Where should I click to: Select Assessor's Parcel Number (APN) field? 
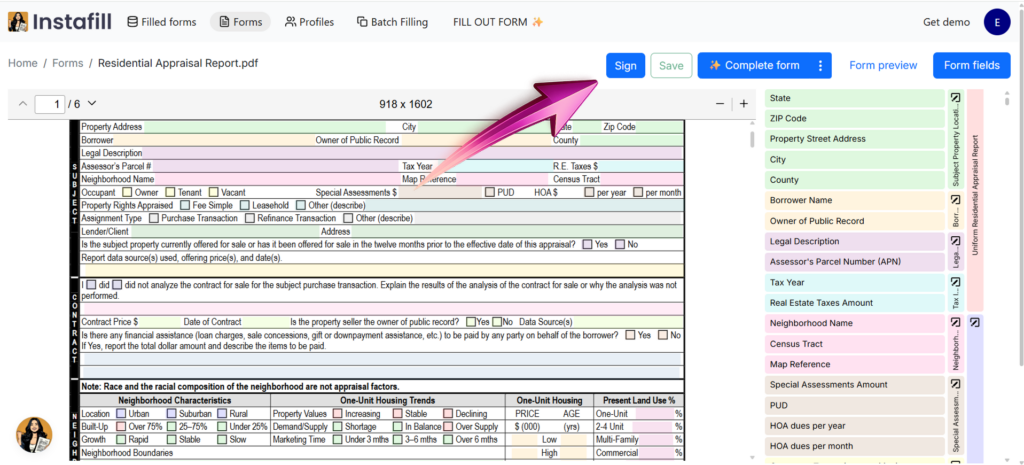pyautogui.click(x=854, y=262)
